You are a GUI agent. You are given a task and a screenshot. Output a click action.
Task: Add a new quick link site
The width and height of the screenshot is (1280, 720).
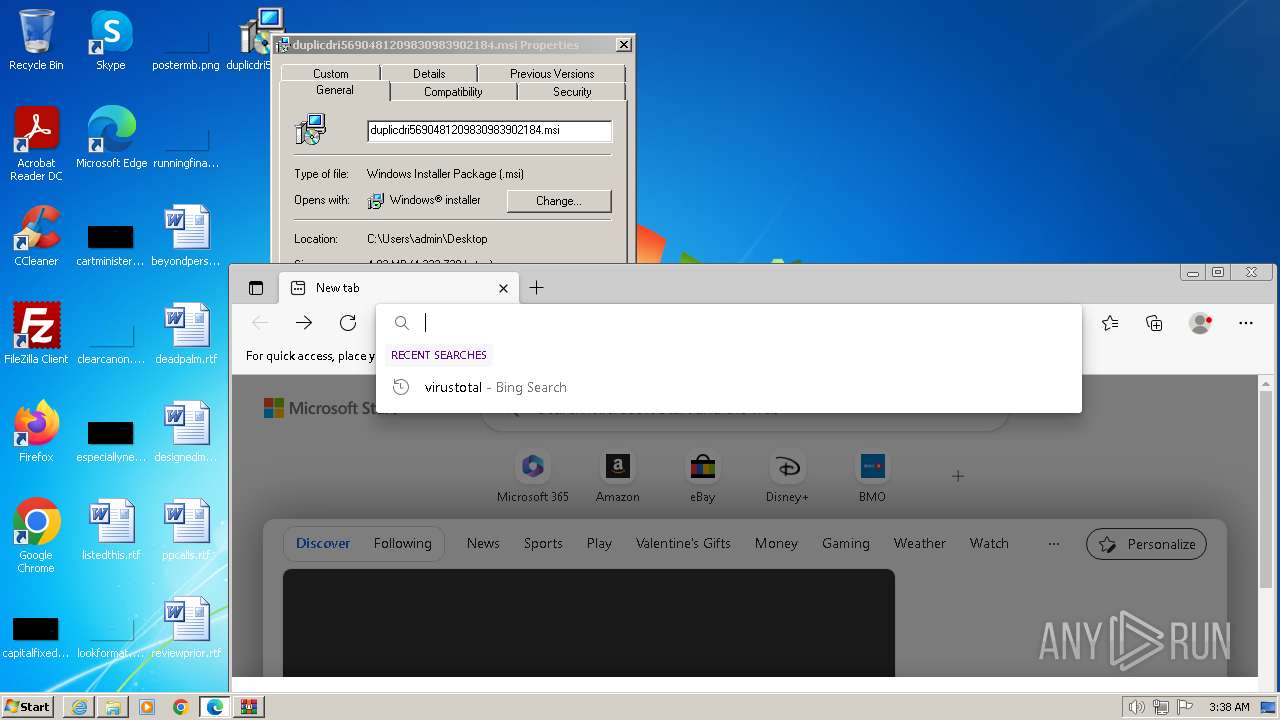958,476
